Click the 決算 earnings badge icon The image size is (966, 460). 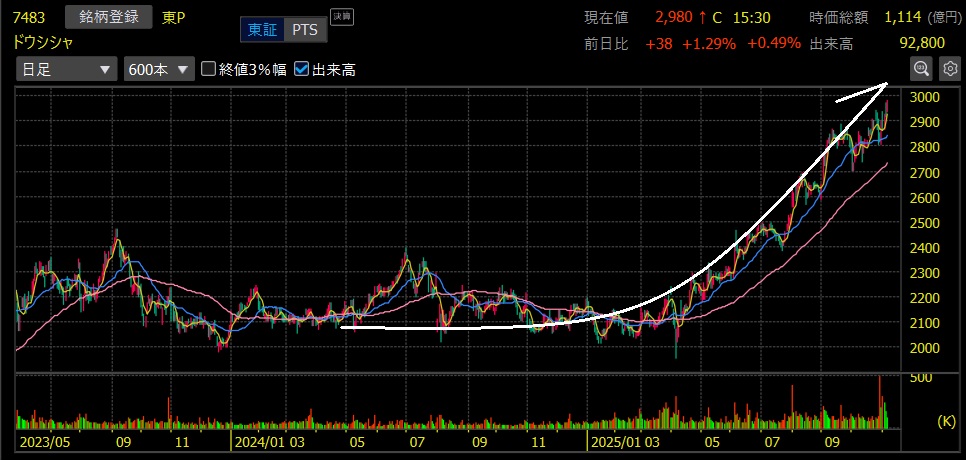(341, 17)
